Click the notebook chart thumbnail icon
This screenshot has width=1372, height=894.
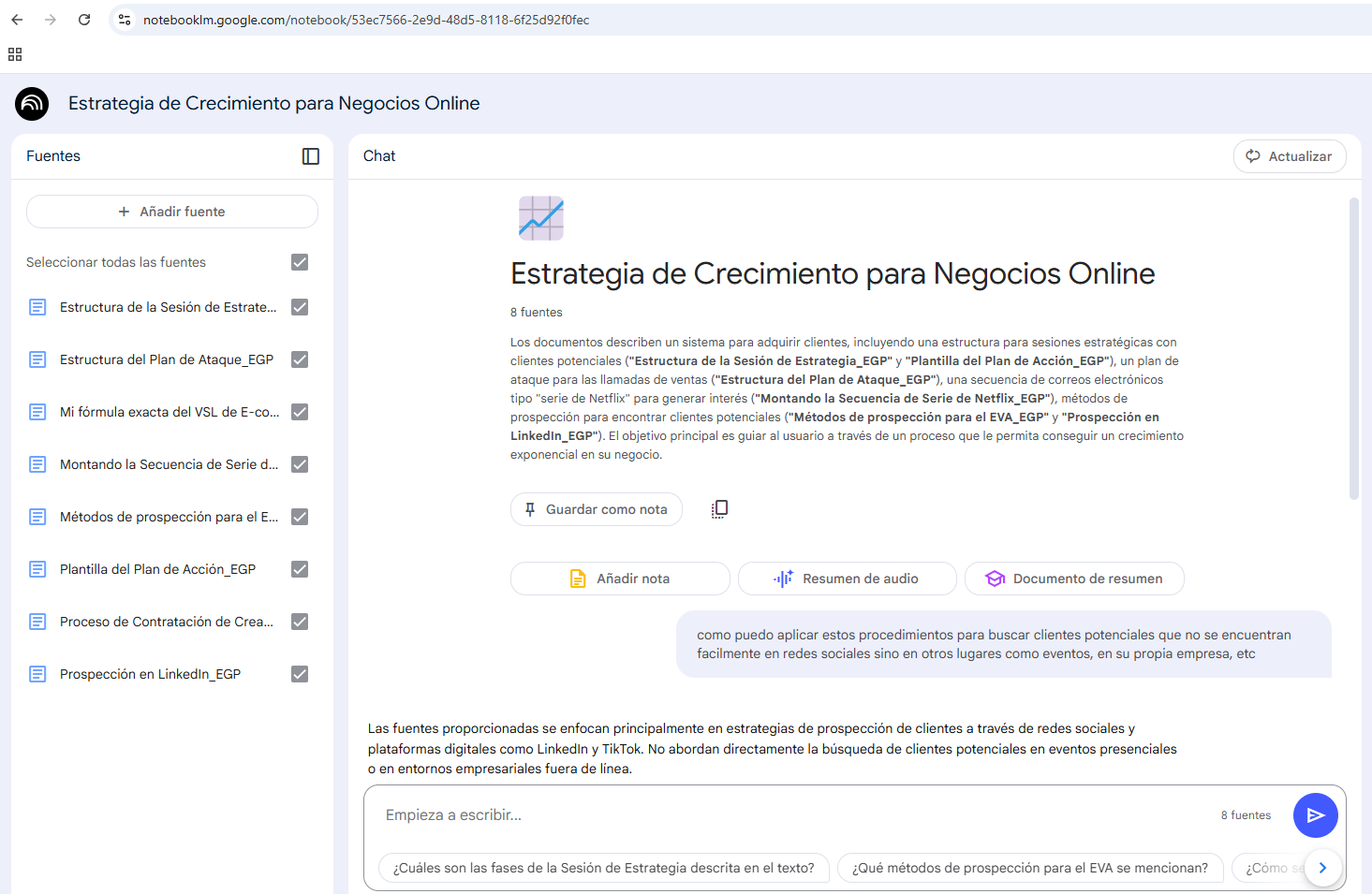541,218
